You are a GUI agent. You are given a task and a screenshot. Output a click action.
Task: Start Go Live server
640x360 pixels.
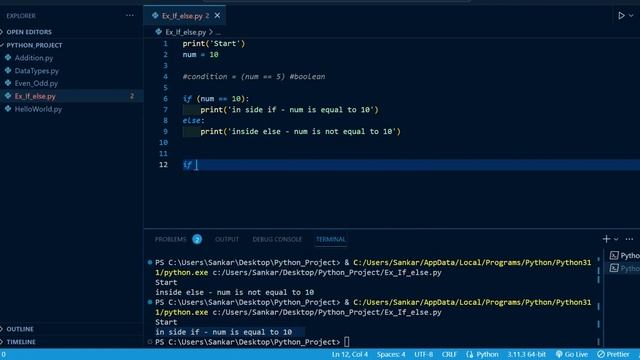[x=572, y=354]
